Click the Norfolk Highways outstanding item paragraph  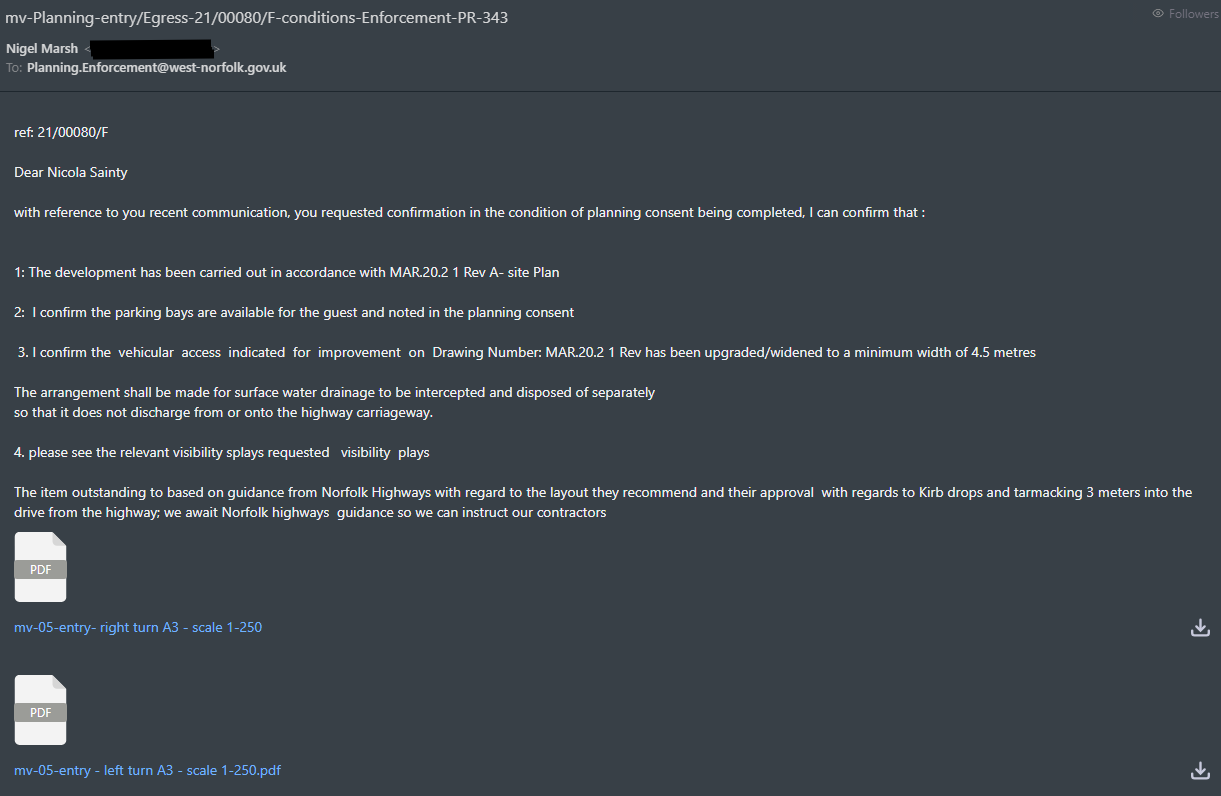[602, 502]
